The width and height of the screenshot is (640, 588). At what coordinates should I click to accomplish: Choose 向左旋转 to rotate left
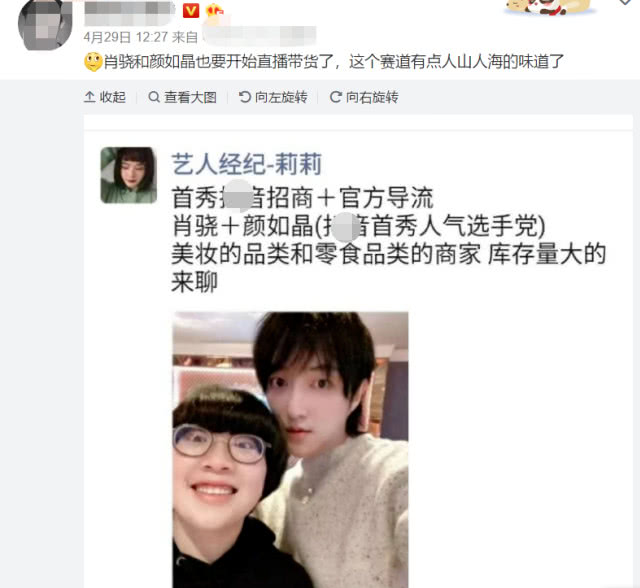273,97
